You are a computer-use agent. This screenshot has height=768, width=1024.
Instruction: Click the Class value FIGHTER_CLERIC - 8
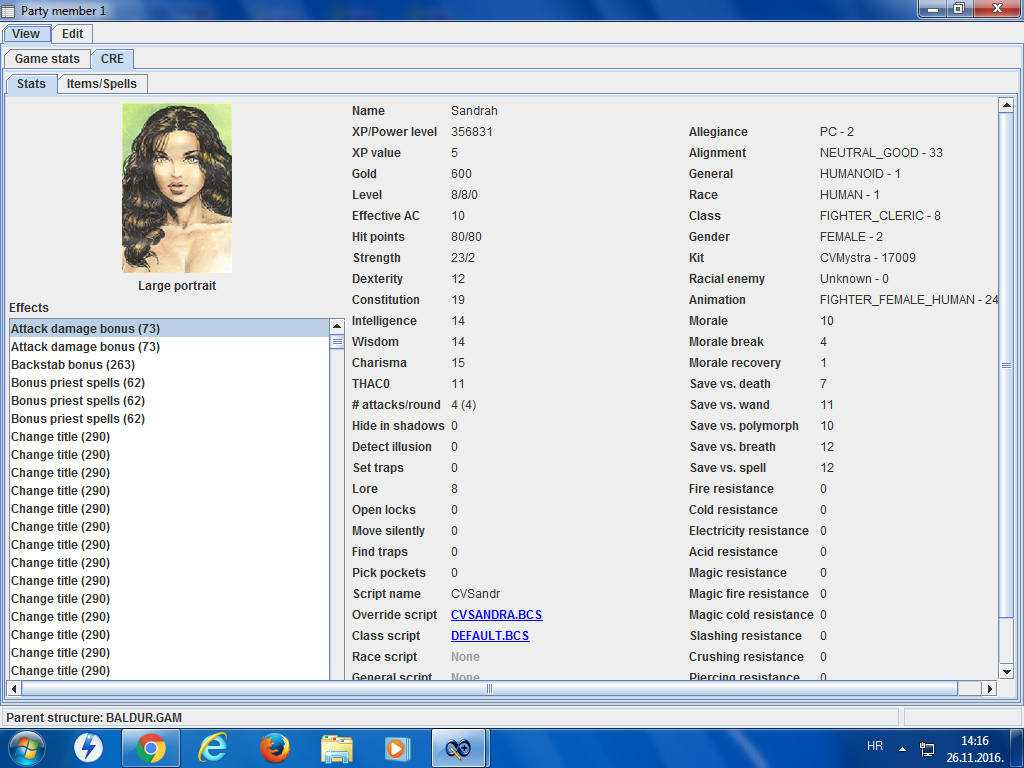coord(880,216)
